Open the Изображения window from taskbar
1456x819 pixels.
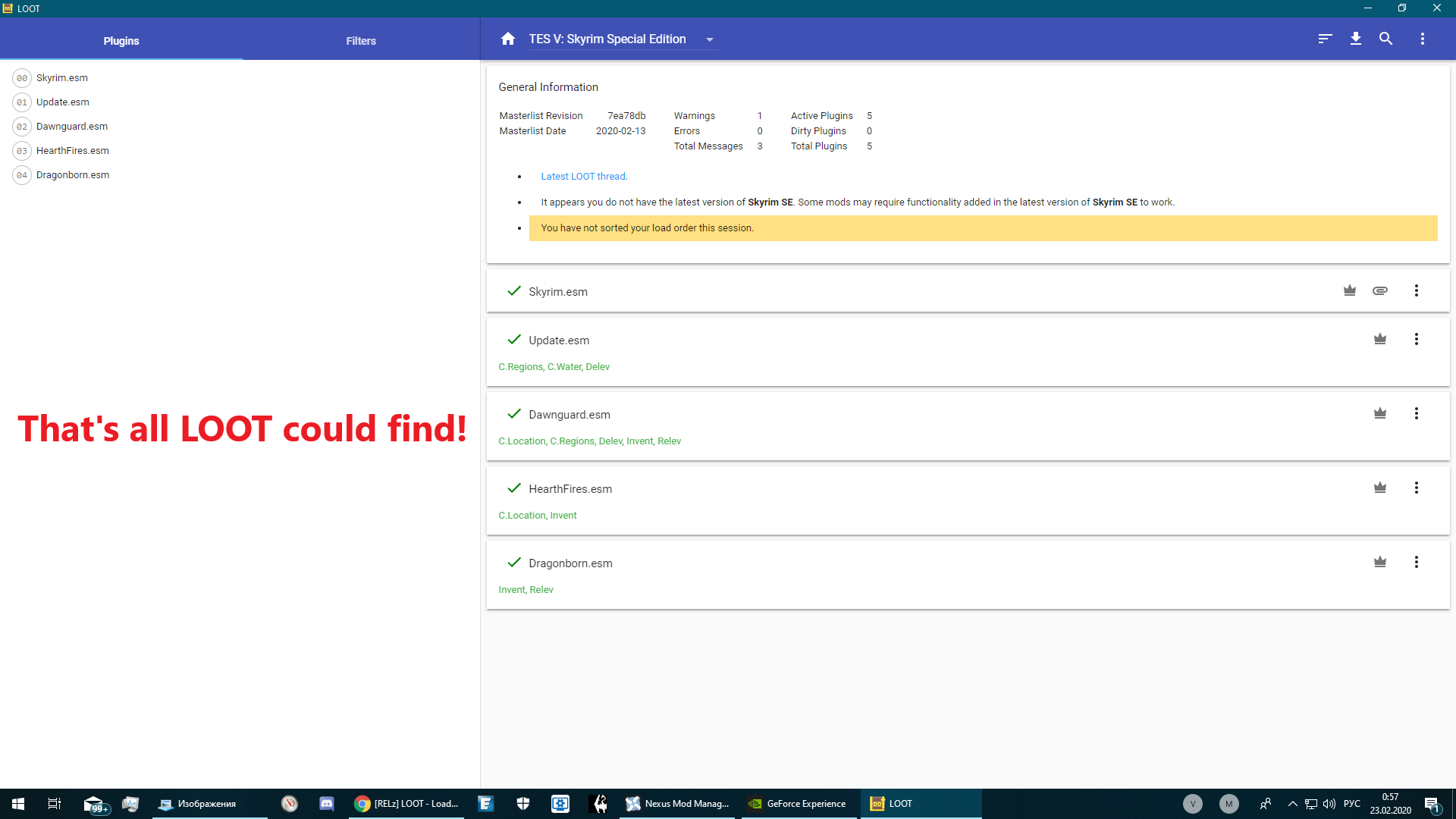click(x=210, y=804)
